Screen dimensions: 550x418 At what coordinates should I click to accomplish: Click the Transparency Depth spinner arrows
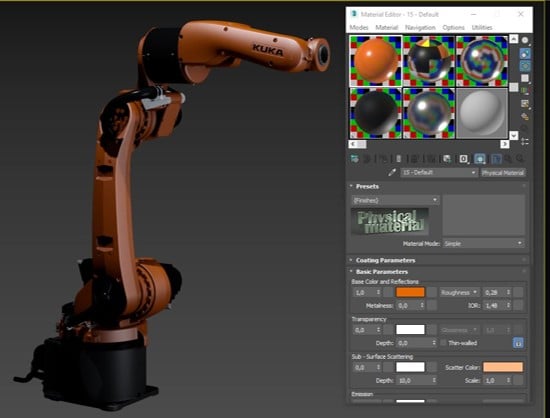click(x=434, y=343)
